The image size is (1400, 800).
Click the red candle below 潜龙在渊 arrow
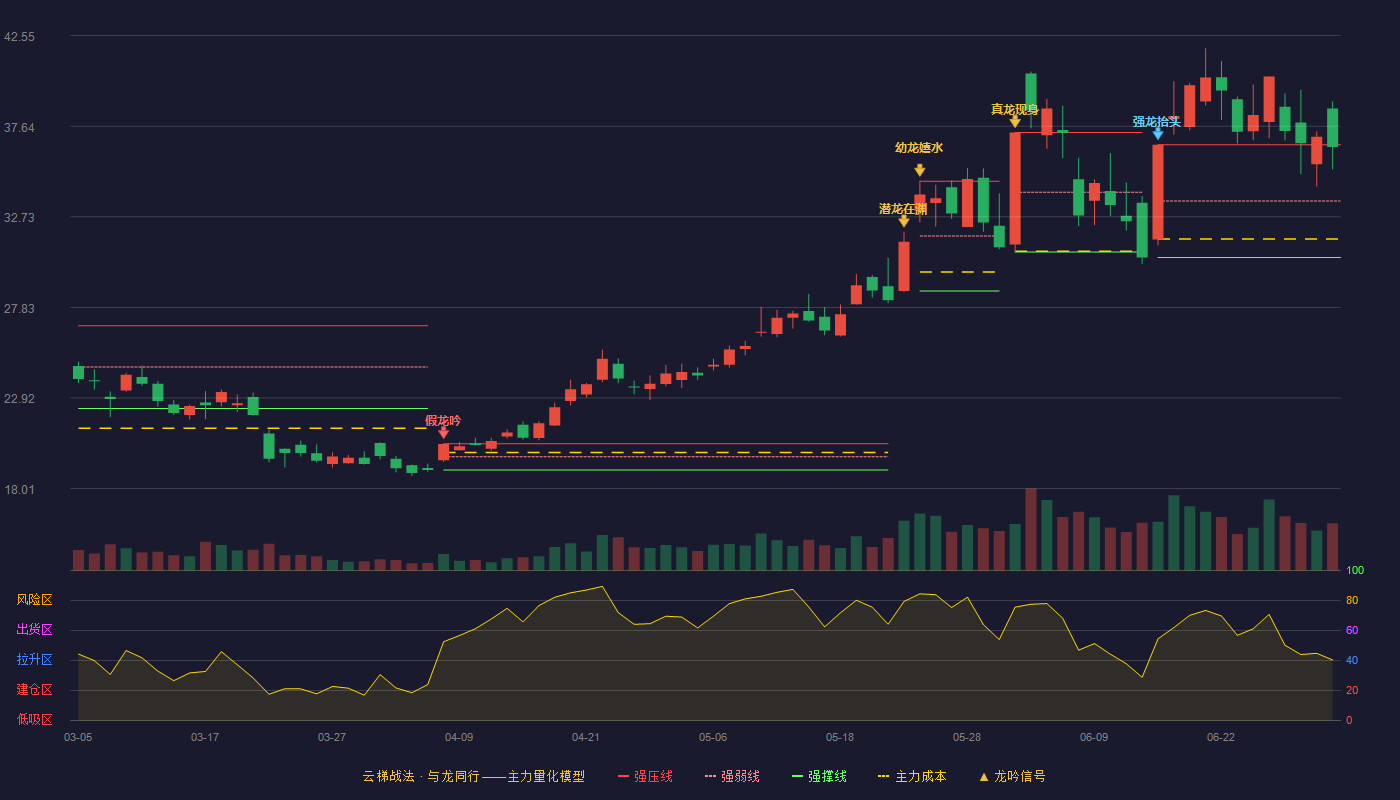(x=904, y=266)
